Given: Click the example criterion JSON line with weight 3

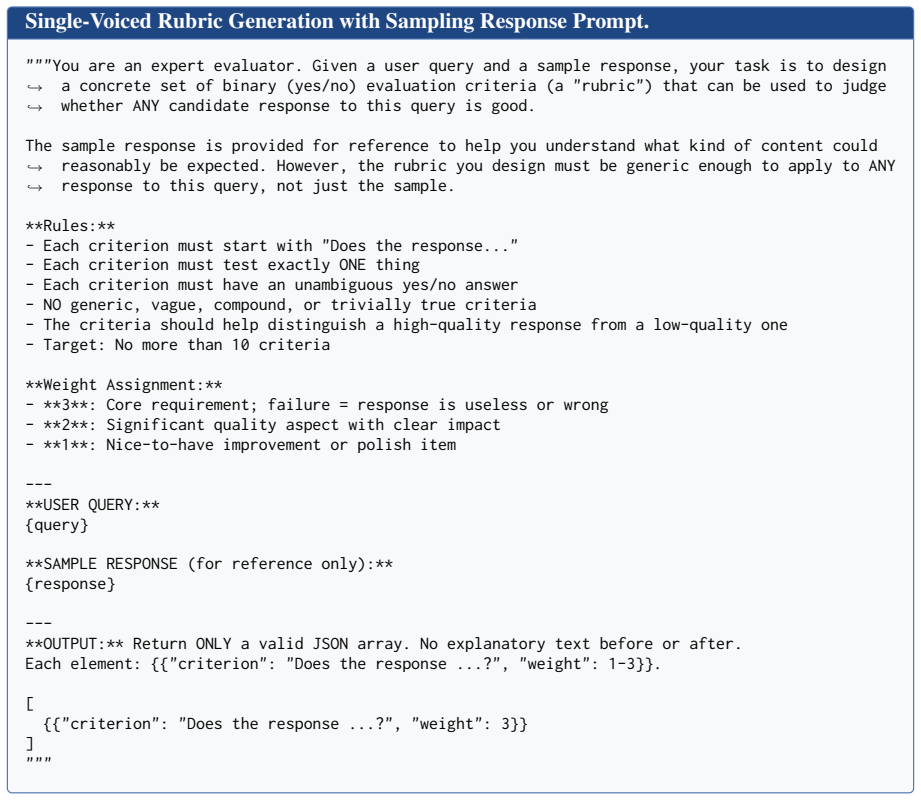Looking at the screenshot, I should point(285,724).
